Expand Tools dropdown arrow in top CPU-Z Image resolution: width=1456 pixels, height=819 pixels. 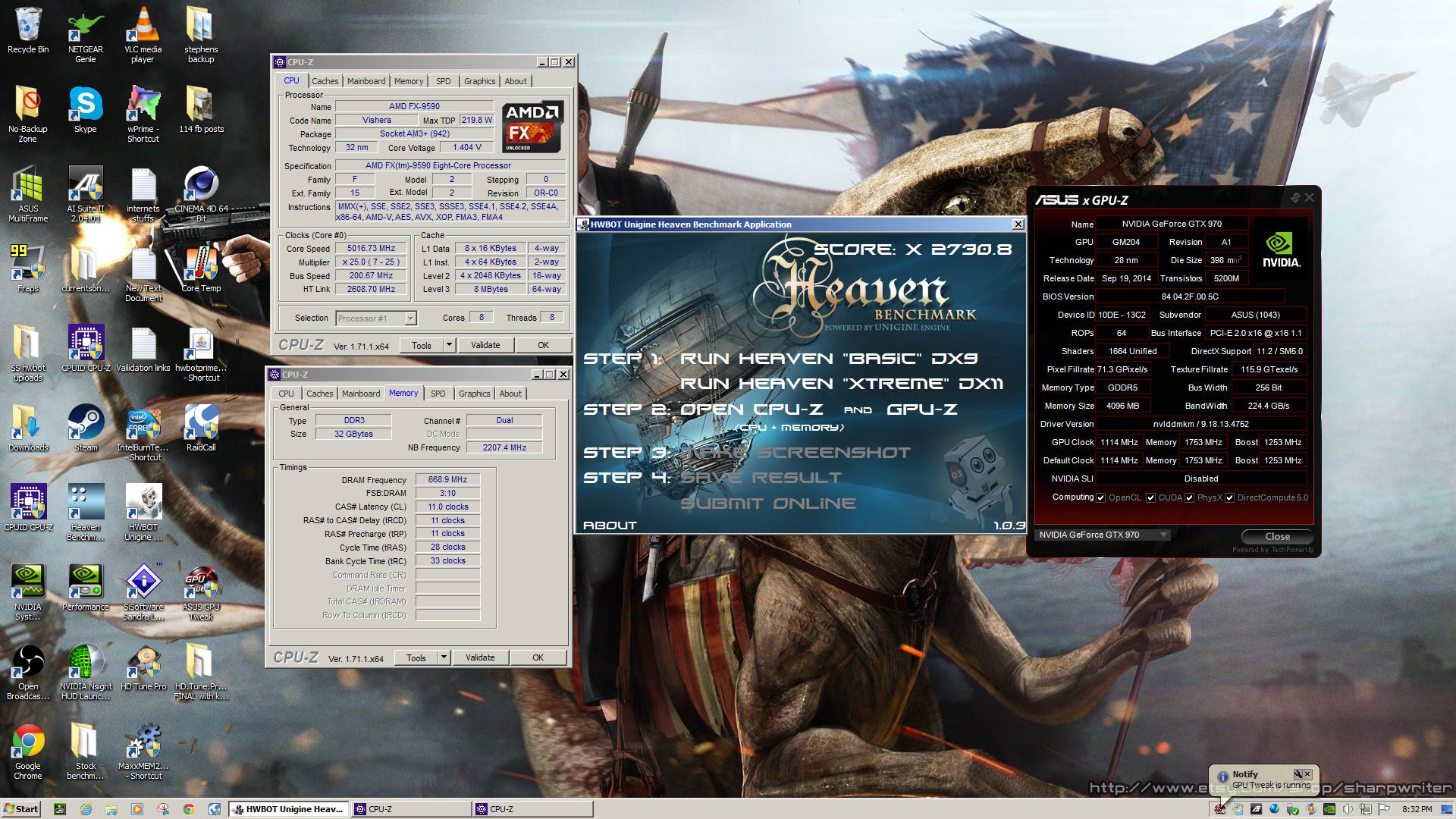click(449, 345)
